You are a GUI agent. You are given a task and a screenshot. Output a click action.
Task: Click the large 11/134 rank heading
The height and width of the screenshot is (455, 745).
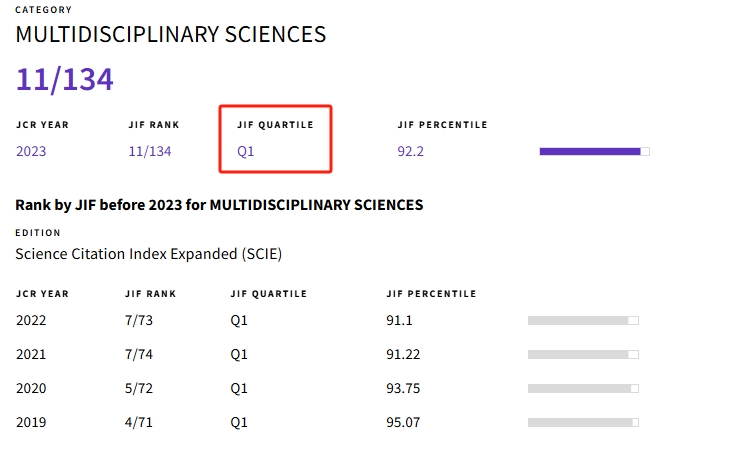(64, 79)
